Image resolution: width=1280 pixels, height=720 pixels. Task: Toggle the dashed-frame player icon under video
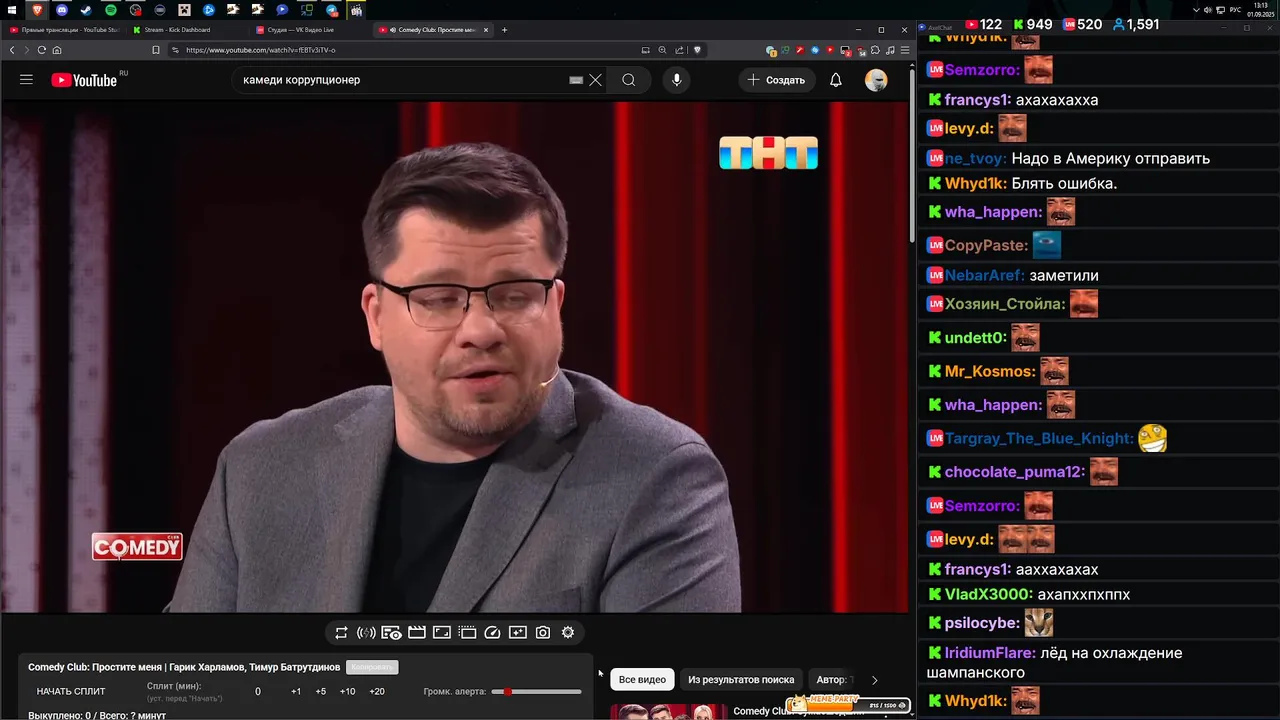pos(467,632)
